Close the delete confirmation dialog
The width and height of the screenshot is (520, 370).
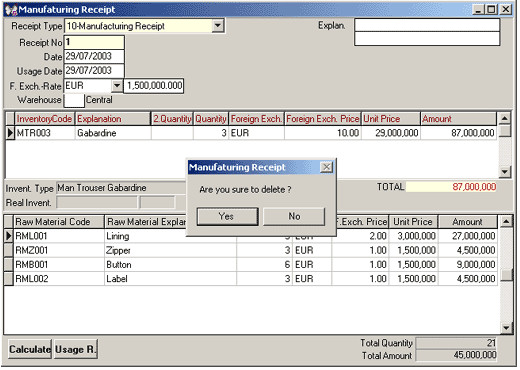(x=326, y=167)
